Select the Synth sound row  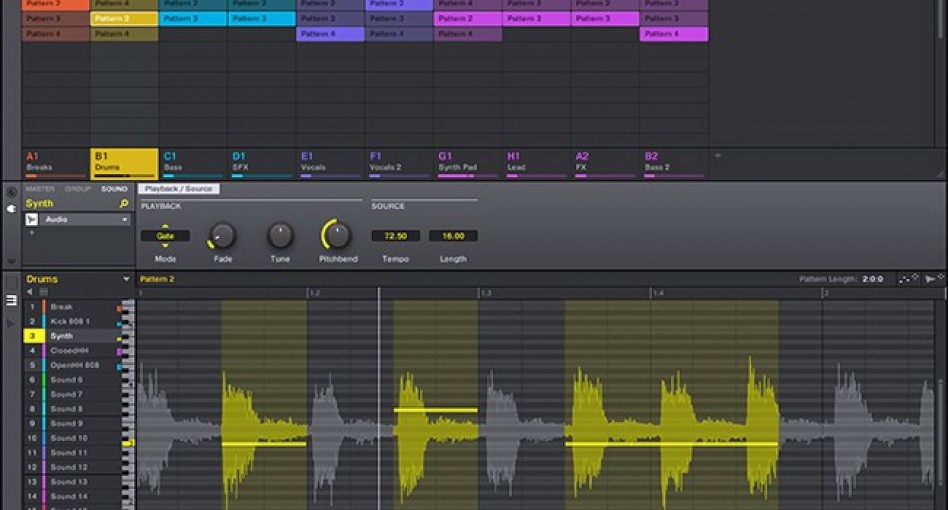pos(73,336)
